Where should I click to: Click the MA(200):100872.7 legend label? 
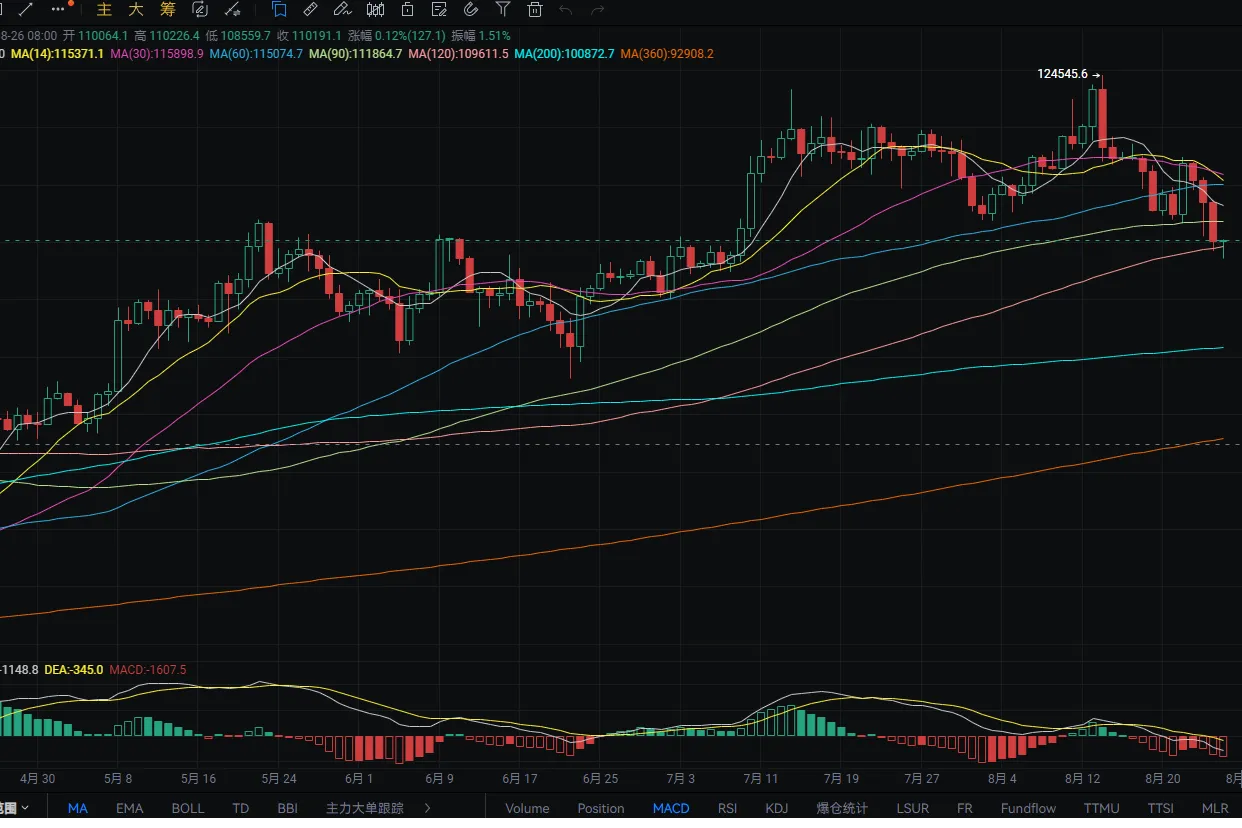(564, 53)
